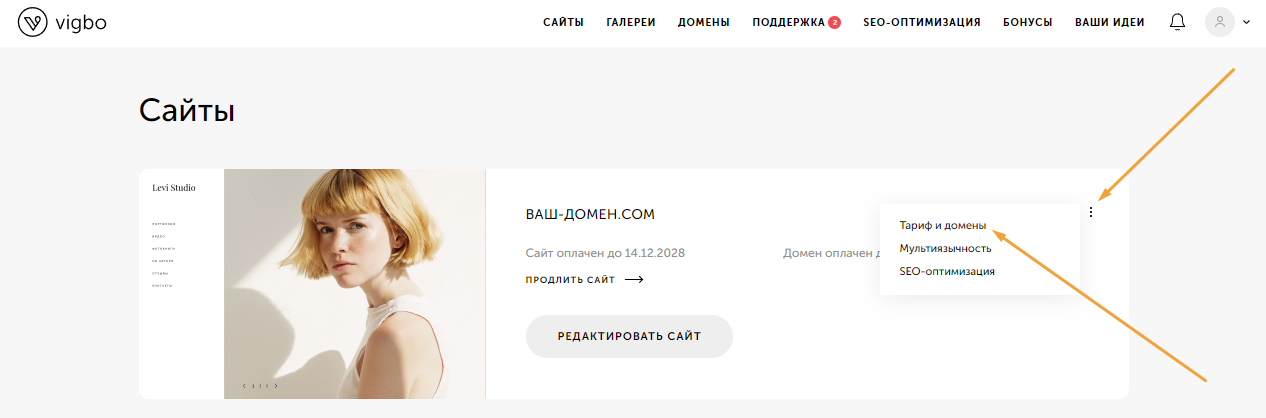Open the Домены navigation item
The image size is (1266, 418).
[704, 22]
